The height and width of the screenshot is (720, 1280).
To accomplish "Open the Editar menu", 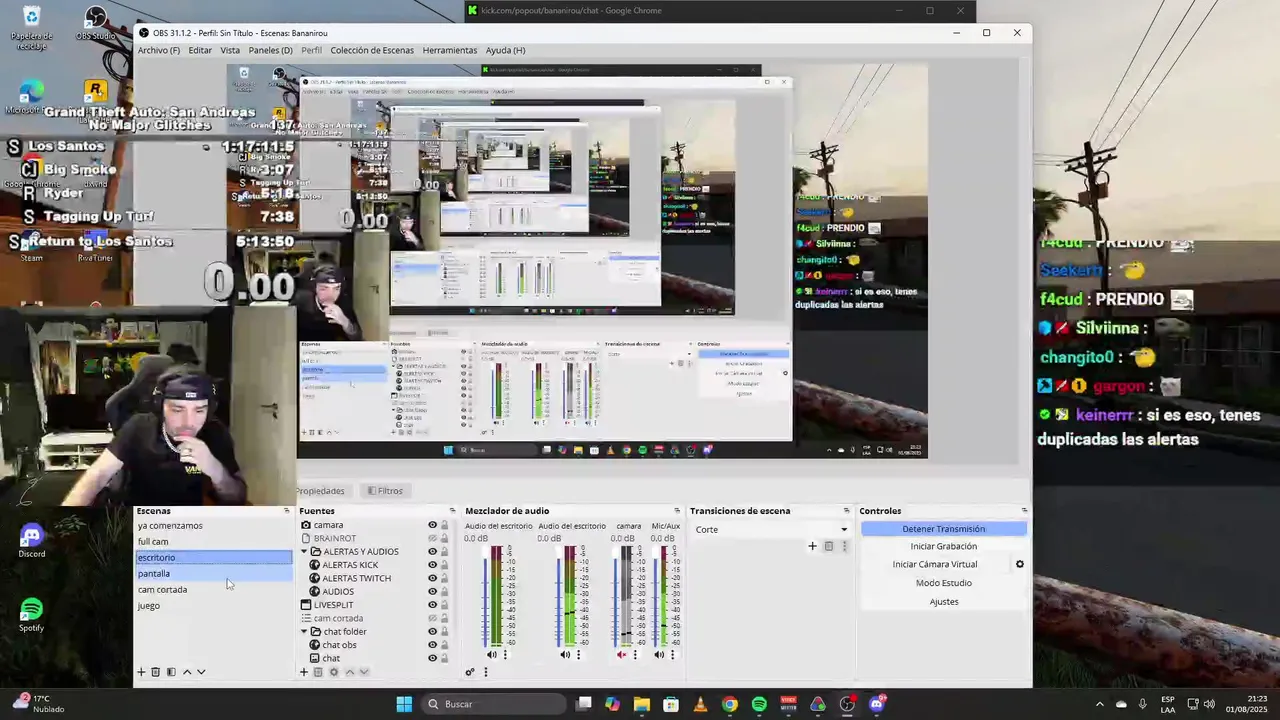I will [x=200, y=50].
